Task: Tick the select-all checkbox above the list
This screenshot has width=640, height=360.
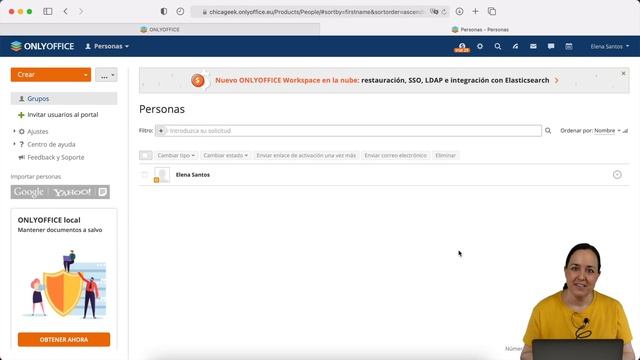Action: [146, 156]
